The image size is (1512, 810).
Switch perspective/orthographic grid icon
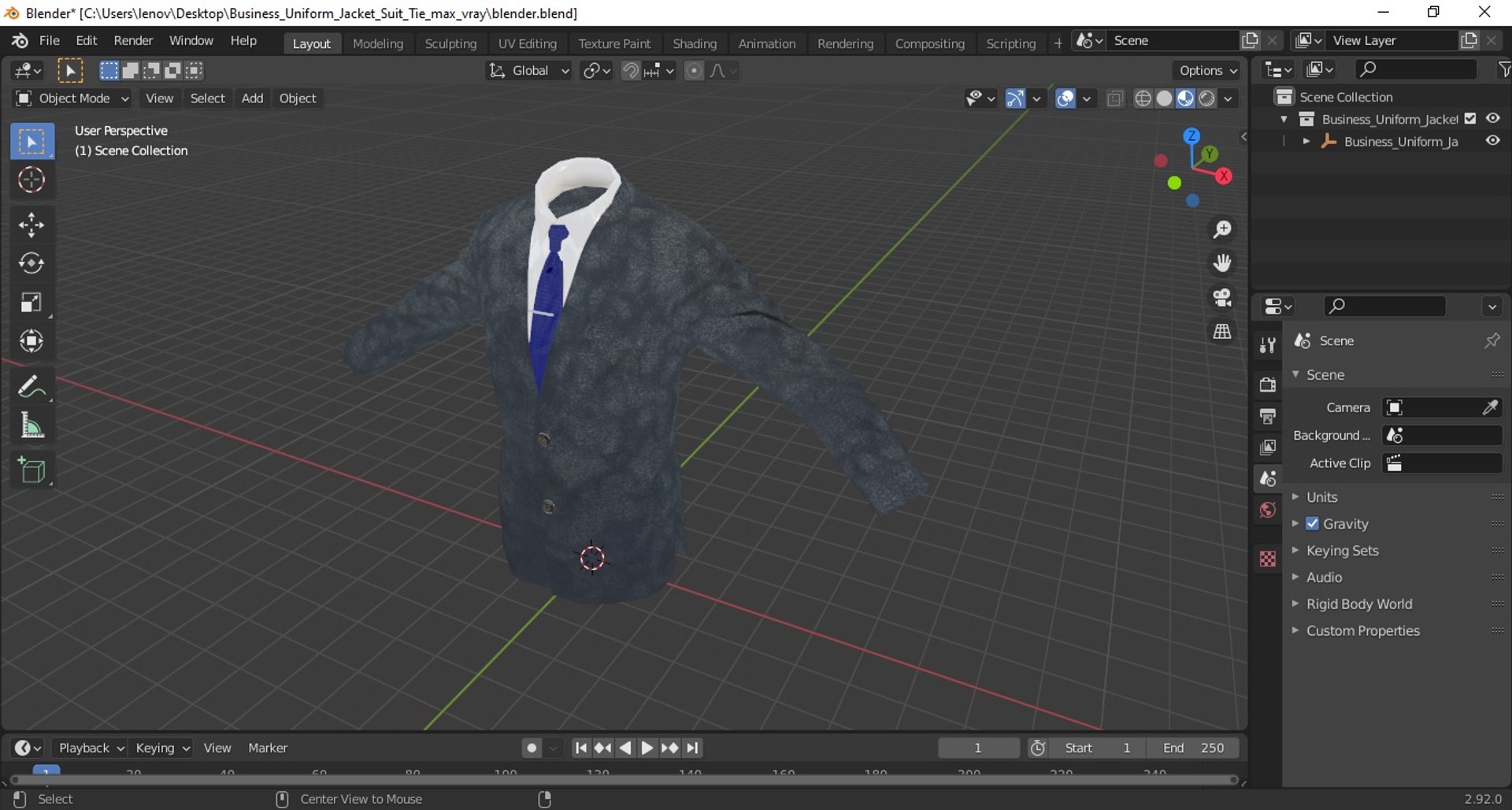point(1222,332)
